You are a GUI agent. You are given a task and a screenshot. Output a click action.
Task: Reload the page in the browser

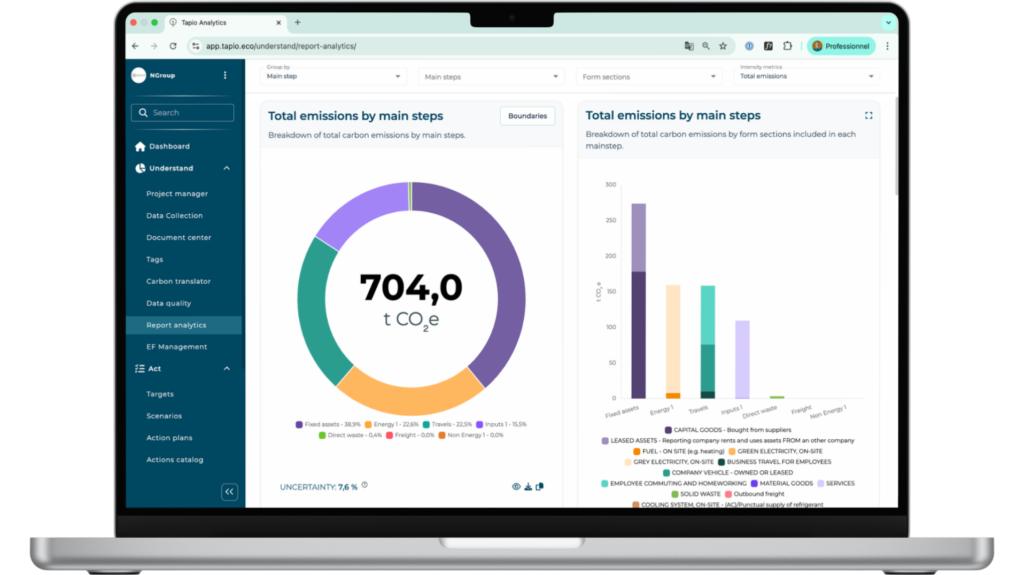point(172,46)
